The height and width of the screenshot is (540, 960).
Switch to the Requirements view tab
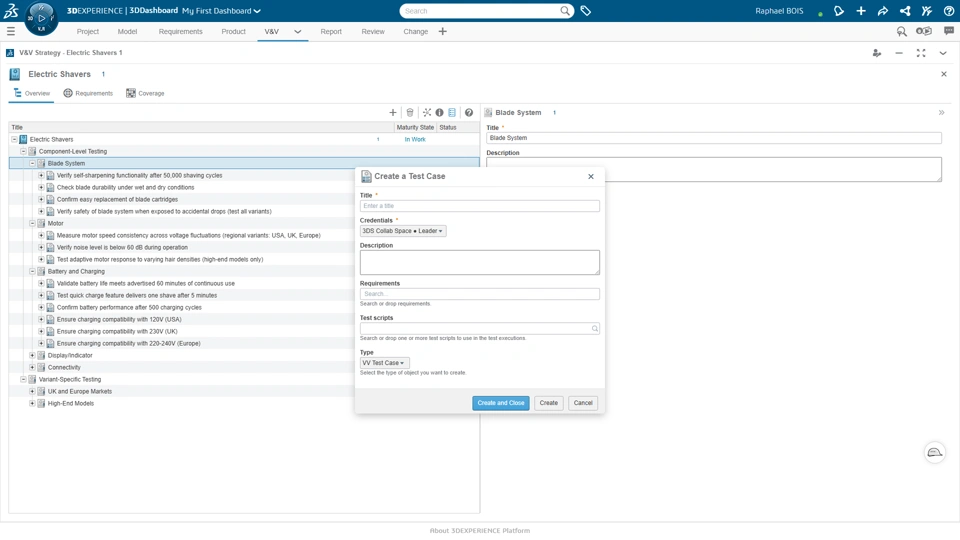coord(88,94)
